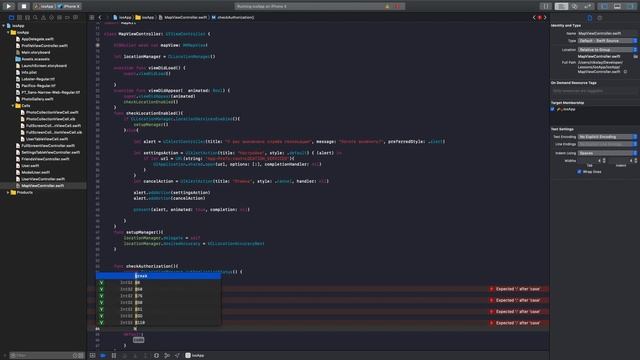
Task: Open the Find navigator
Action: coord(36,18)
